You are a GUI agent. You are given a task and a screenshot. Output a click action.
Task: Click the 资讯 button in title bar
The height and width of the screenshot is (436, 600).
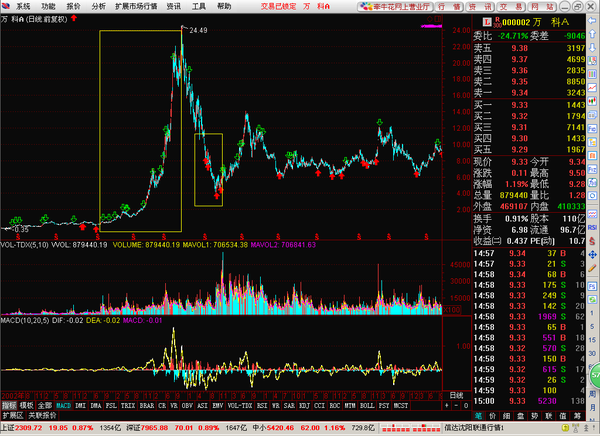coord(480,7)
